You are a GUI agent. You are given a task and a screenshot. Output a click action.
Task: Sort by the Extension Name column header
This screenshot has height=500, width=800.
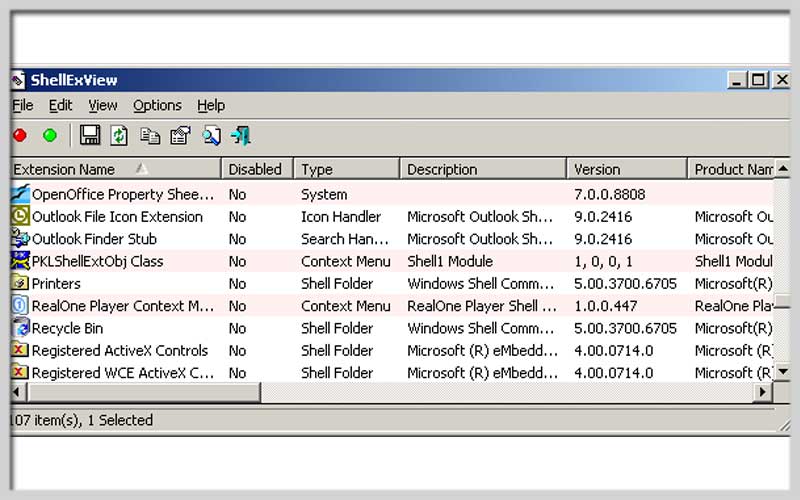(116, 169)
